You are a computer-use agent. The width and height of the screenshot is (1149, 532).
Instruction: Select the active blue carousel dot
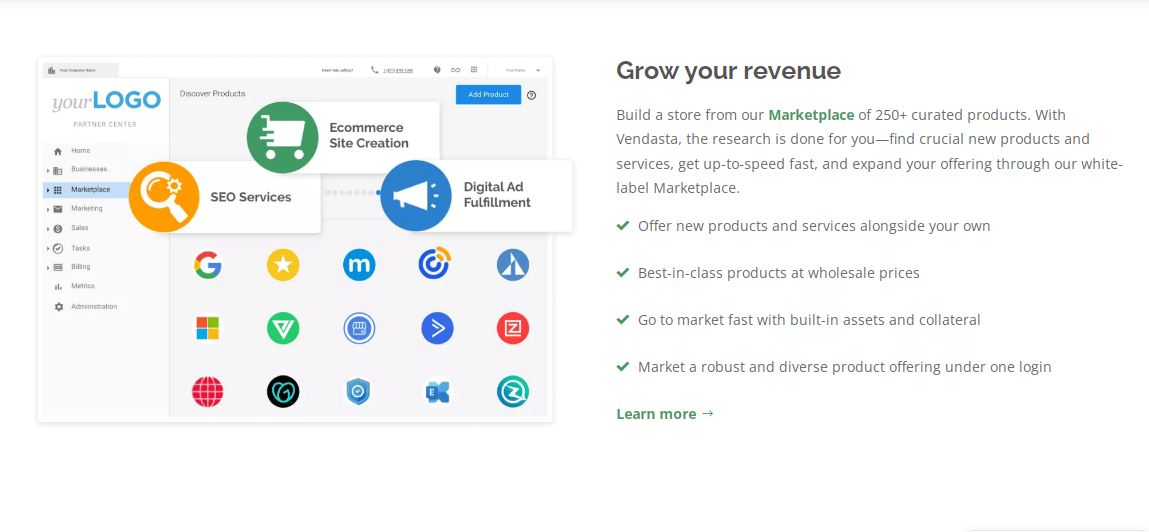coord(379,193)
